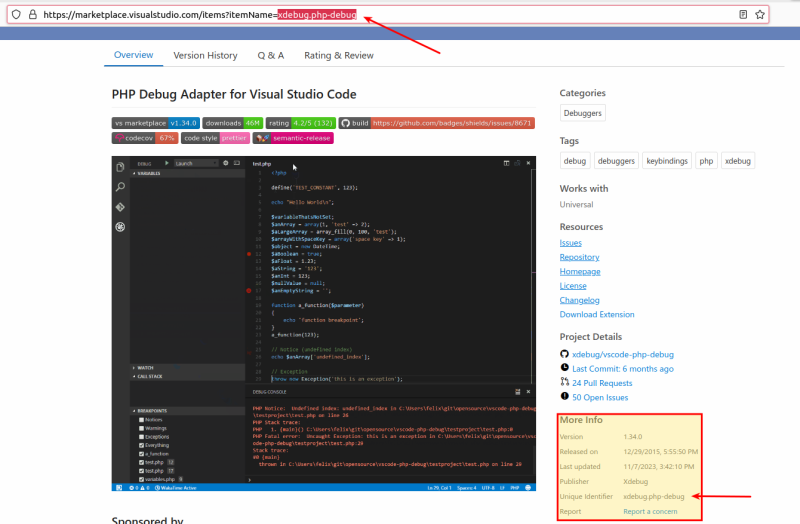Open the Q & A tab
The image size is (800, 524).
pos(271,55)
